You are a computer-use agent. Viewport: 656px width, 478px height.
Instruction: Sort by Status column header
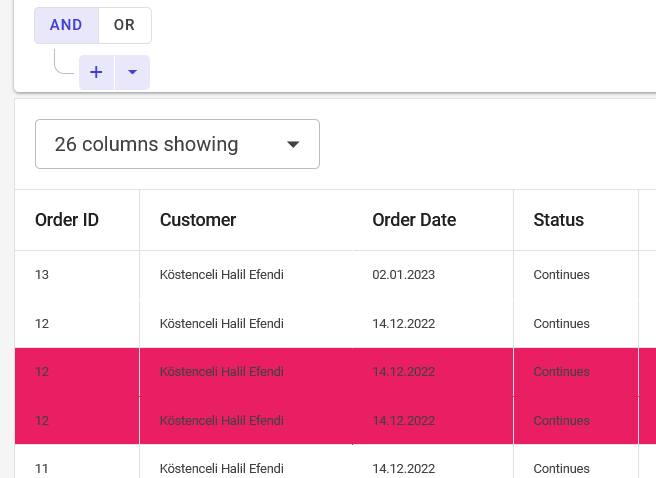click(576, 220)
